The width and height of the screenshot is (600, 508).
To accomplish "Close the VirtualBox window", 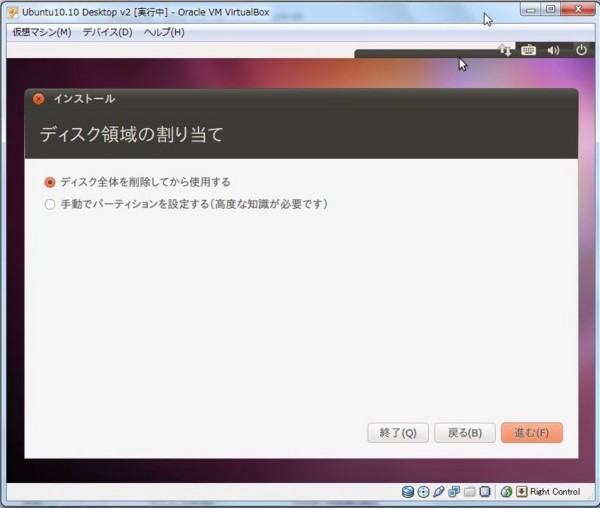I will click(x=578, y=9).
